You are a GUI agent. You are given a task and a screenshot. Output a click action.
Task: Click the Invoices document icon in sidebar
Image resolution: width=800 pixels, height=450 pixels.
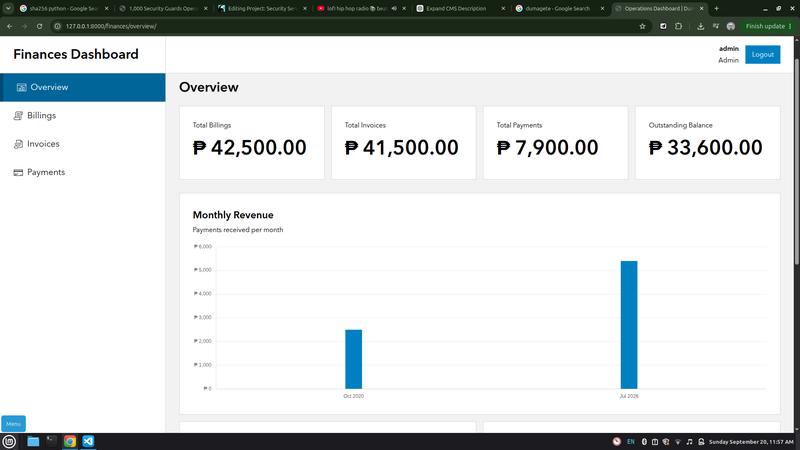click(18, 144)
